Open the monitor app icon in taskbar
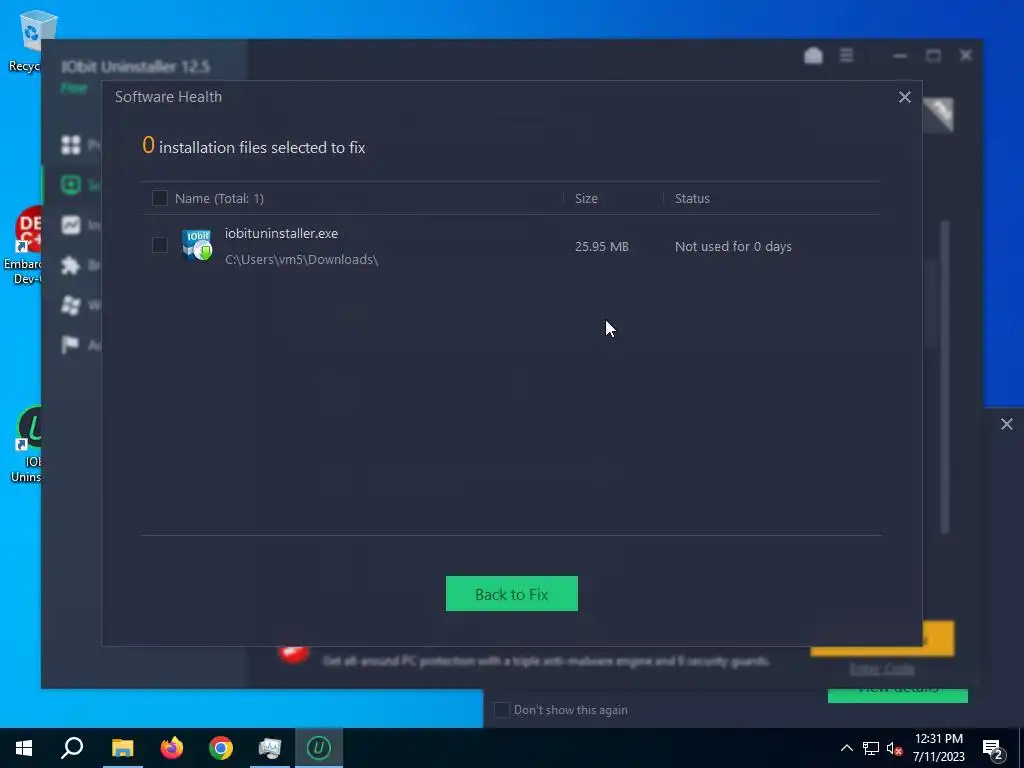This screenshot has width=1024, height=768. [270, 748]
